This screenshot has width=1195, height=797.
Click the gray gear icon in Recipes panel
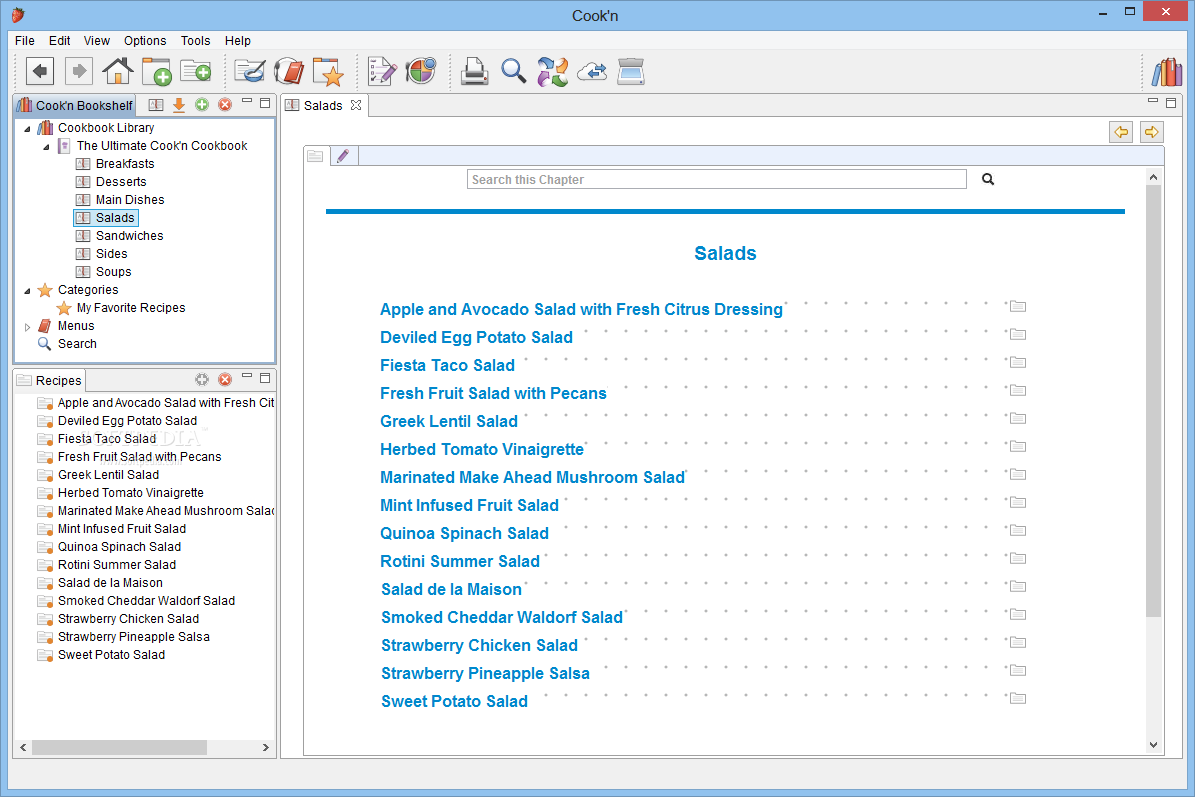[202, 379]
